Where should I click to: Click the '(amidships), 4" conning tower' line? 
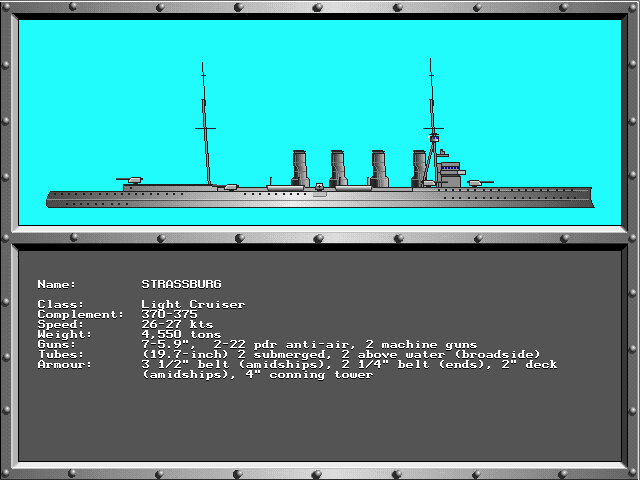click(258, 375)
